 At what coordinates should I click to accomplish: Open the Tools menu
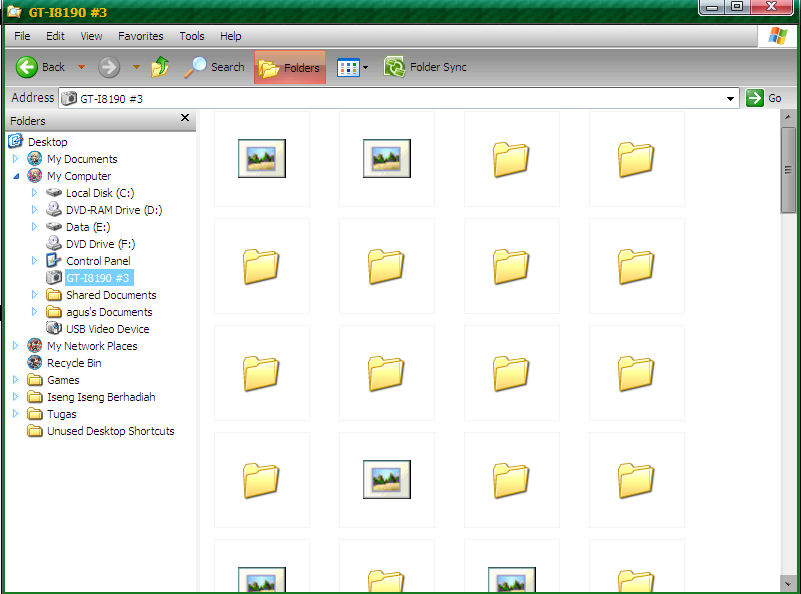point(192,36)
